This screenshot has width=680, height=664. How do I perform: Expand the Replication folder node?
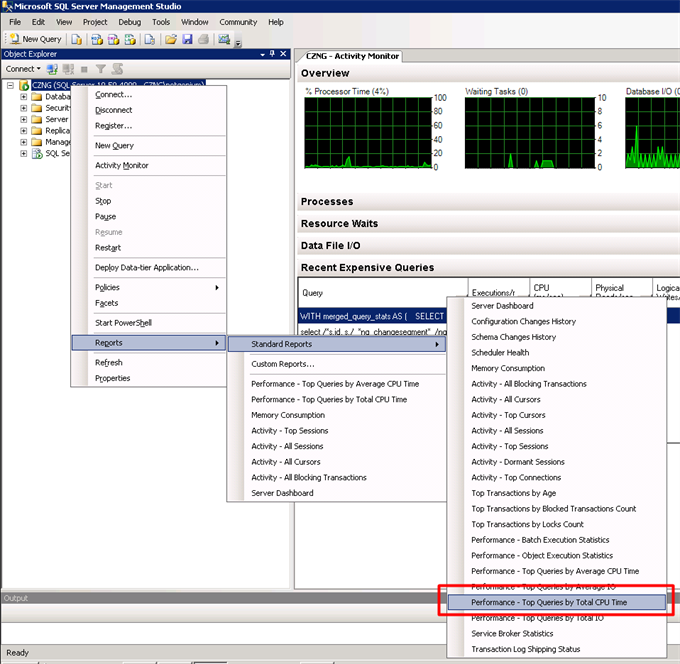tap(23, 131)
